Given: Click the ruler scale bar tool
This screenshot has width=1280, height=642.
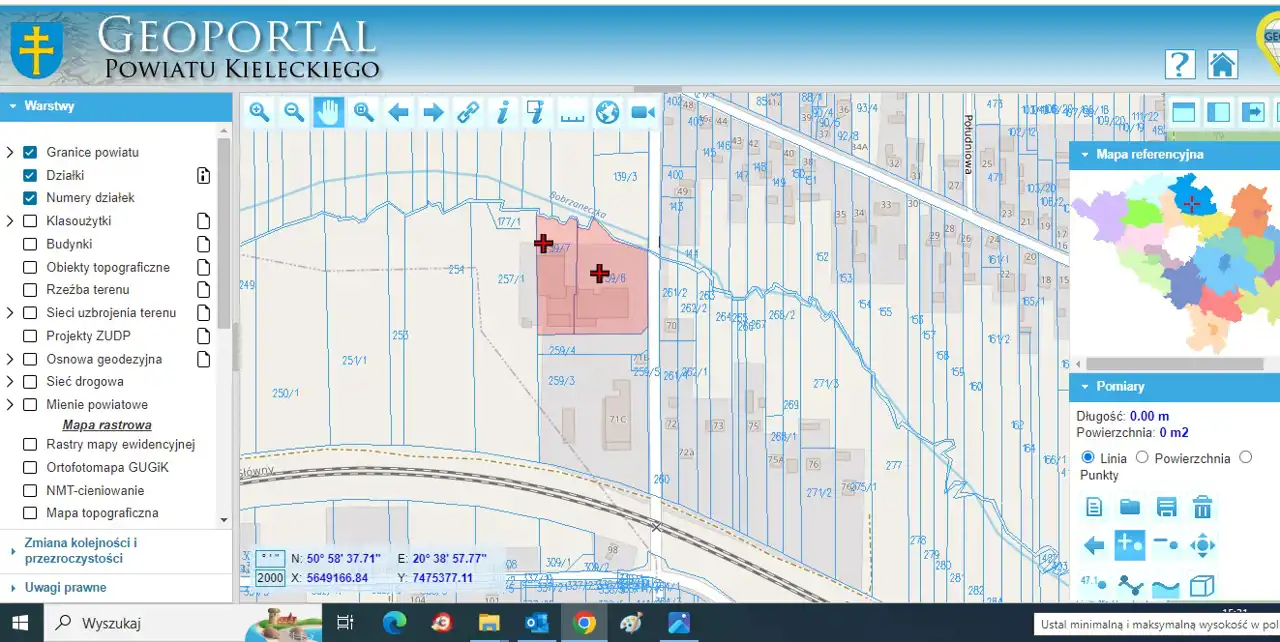Looking at the screenshot, I should tap(571, 112).
